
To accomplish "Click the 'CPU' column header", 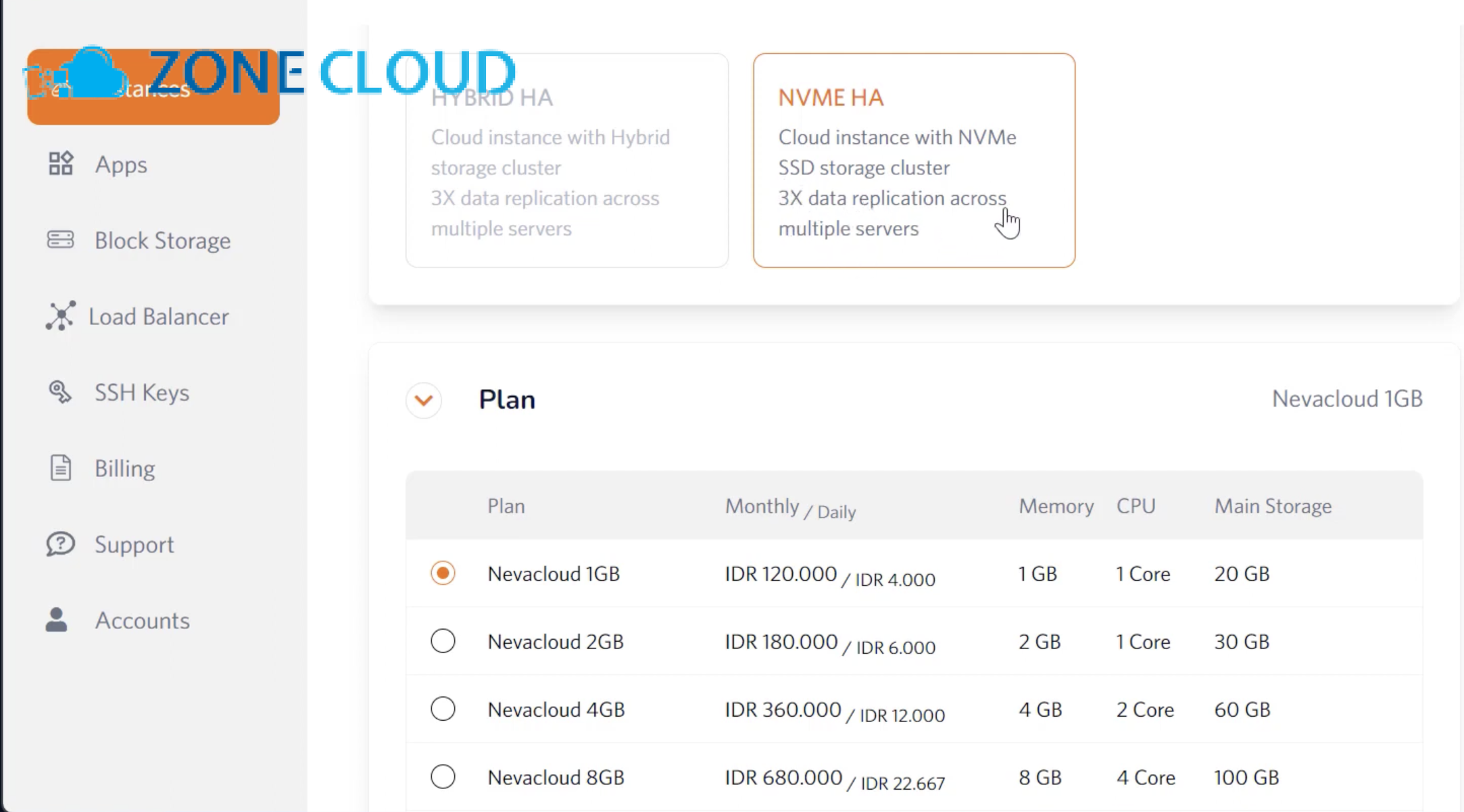I will tap(1136, 506).
